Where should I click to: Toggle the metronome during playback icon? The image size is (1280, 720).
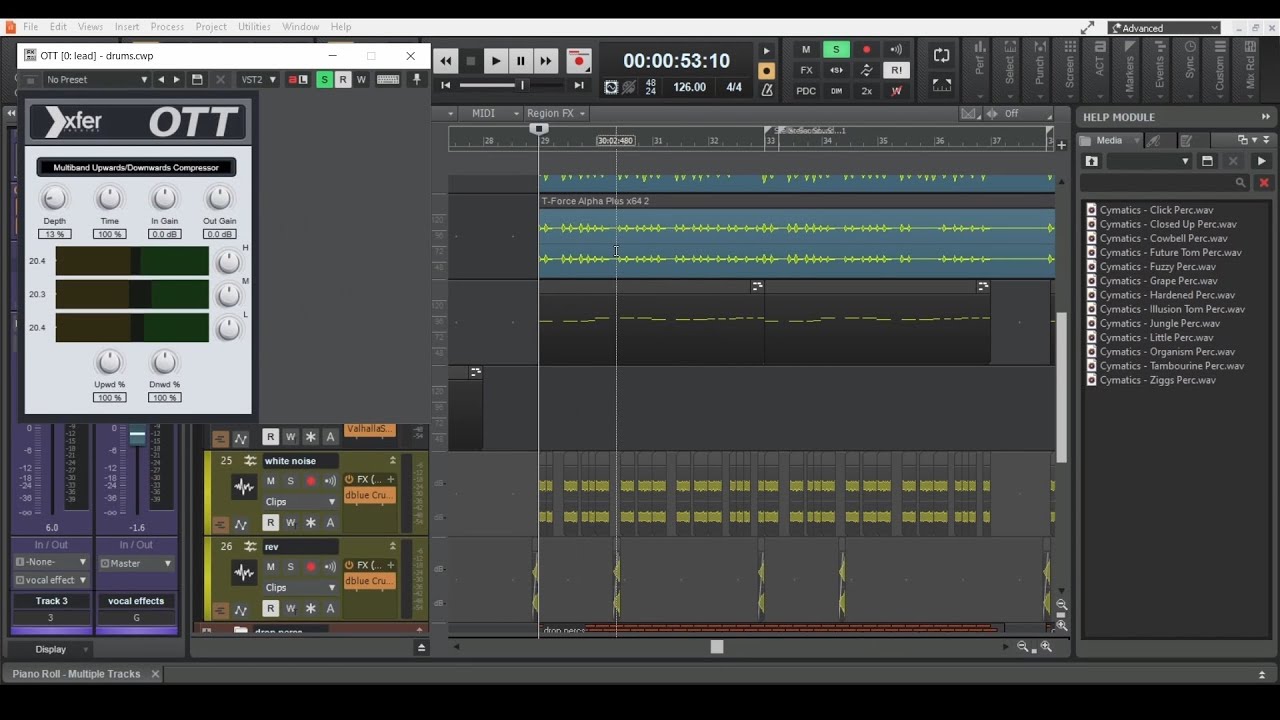(x=766, y=51)
